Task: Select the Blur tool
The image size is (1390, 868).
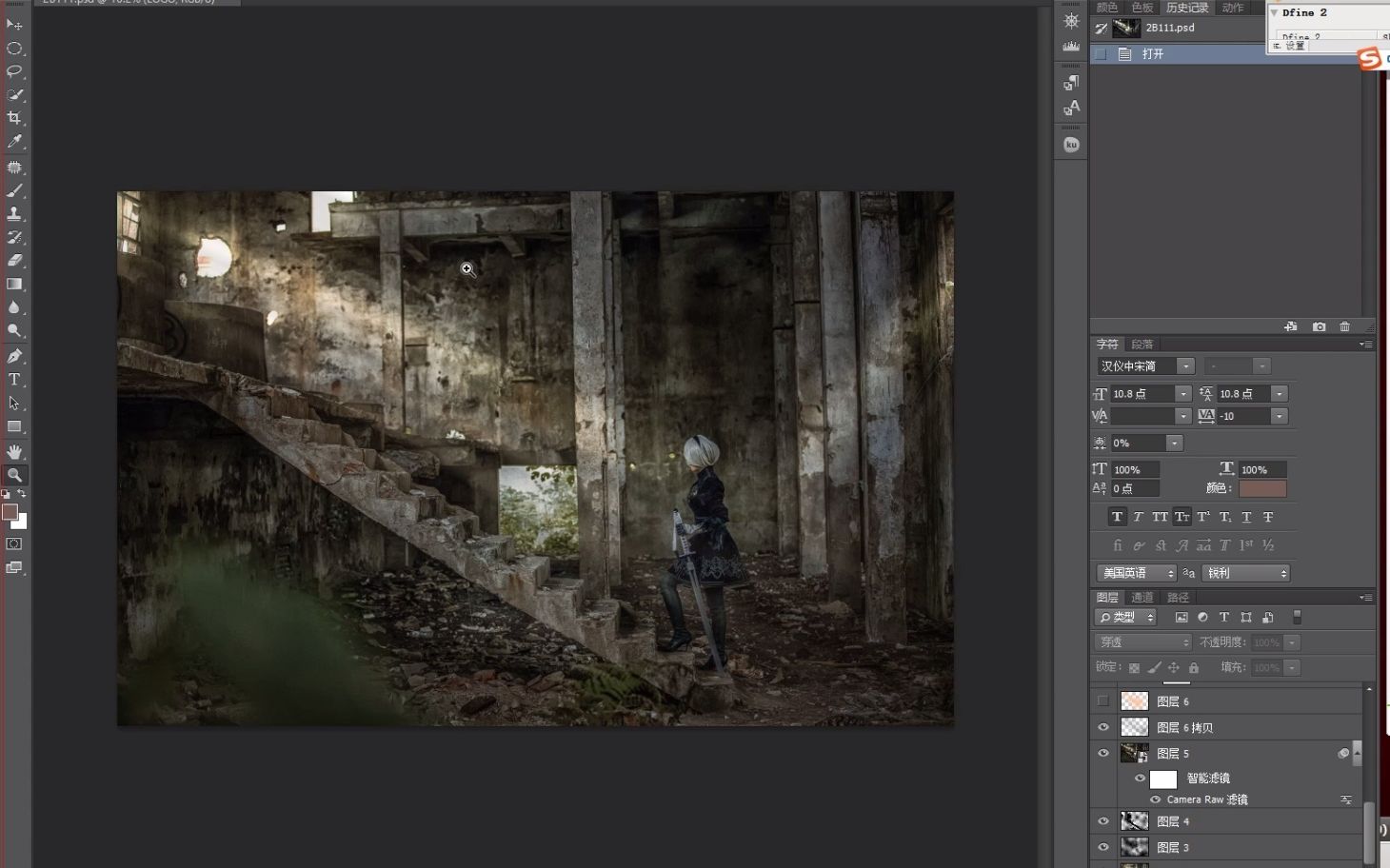Action: click(x=14, y=307)
